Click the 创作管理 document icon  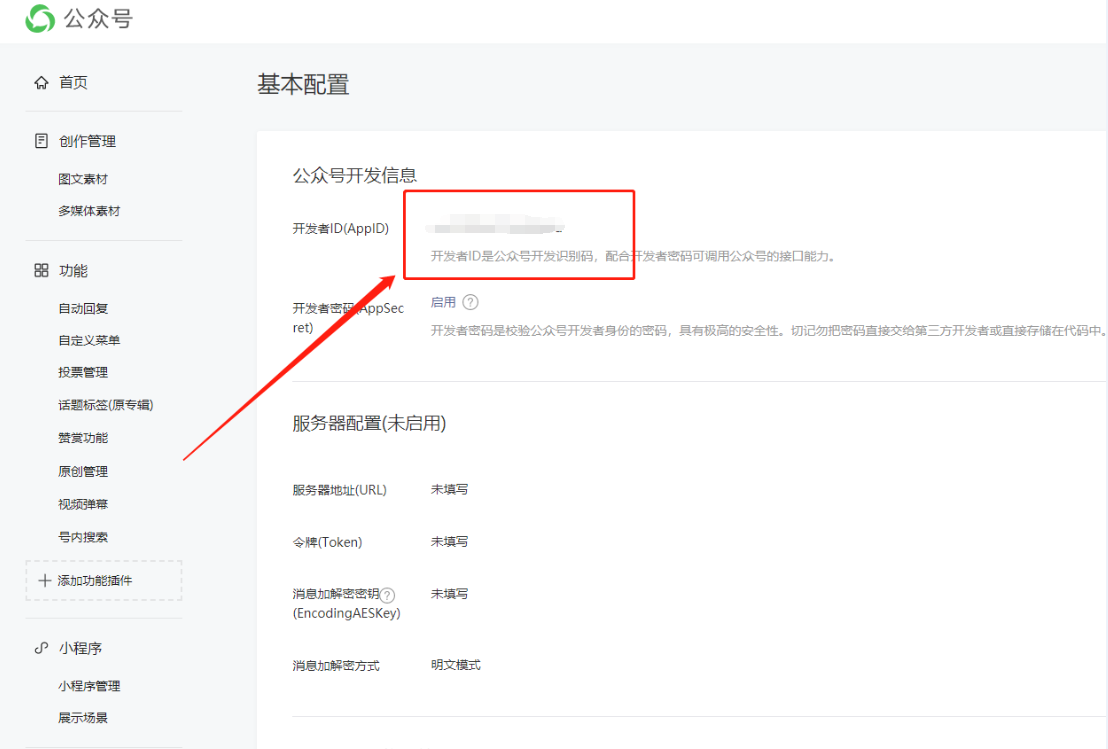click(x=41, y=141)
